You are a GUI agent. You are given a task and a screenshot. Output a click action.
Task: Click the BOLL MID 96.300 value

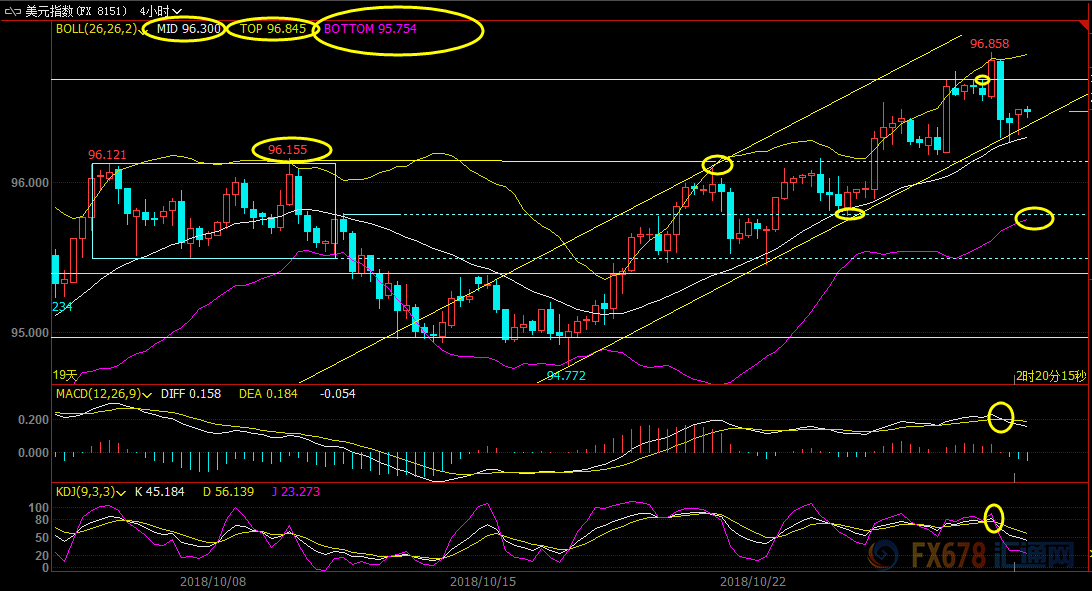coord(189,29)
